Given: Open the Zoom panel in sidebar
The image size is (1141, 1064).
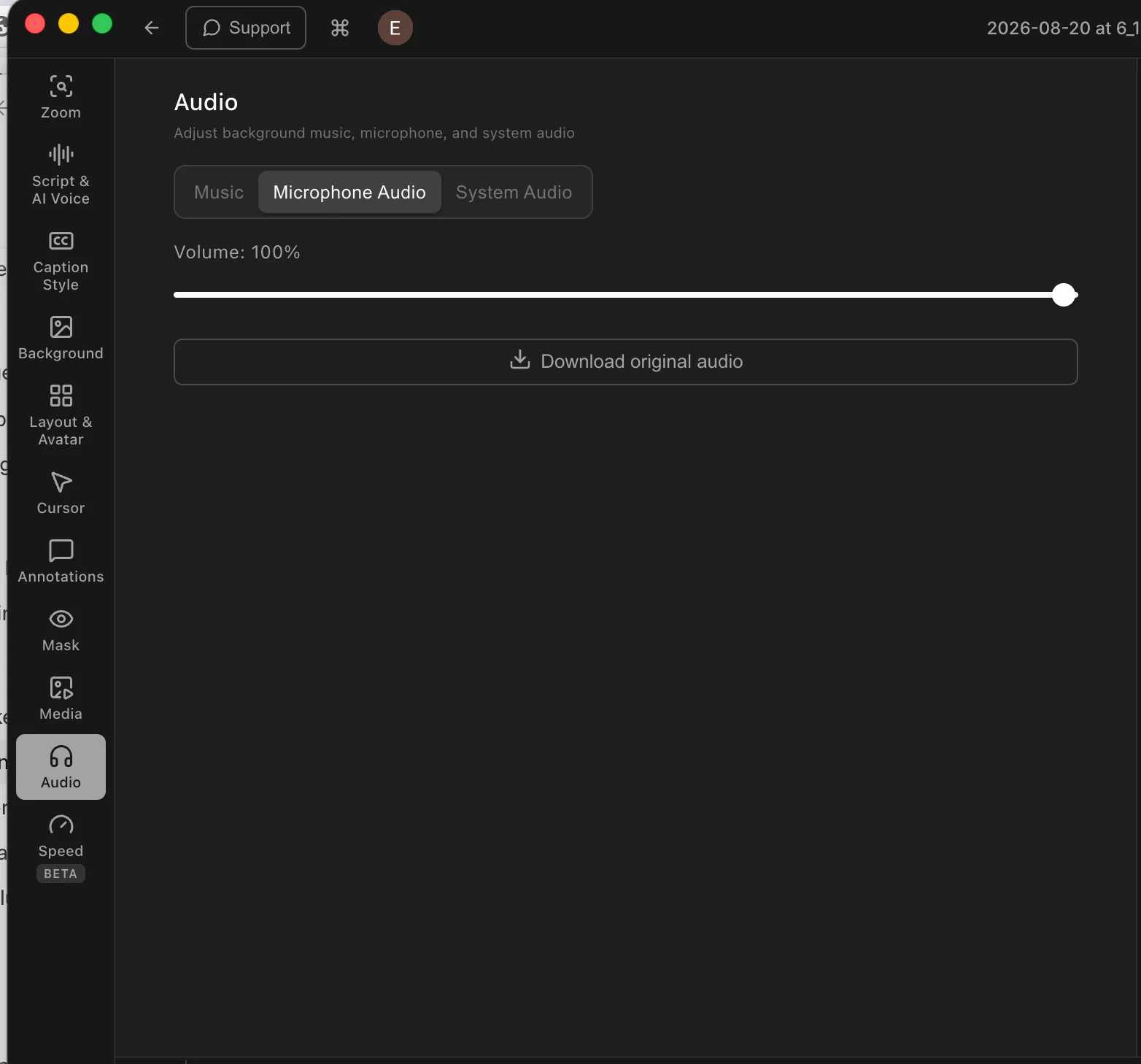Looking at the screenshot, I should point(61,97).
